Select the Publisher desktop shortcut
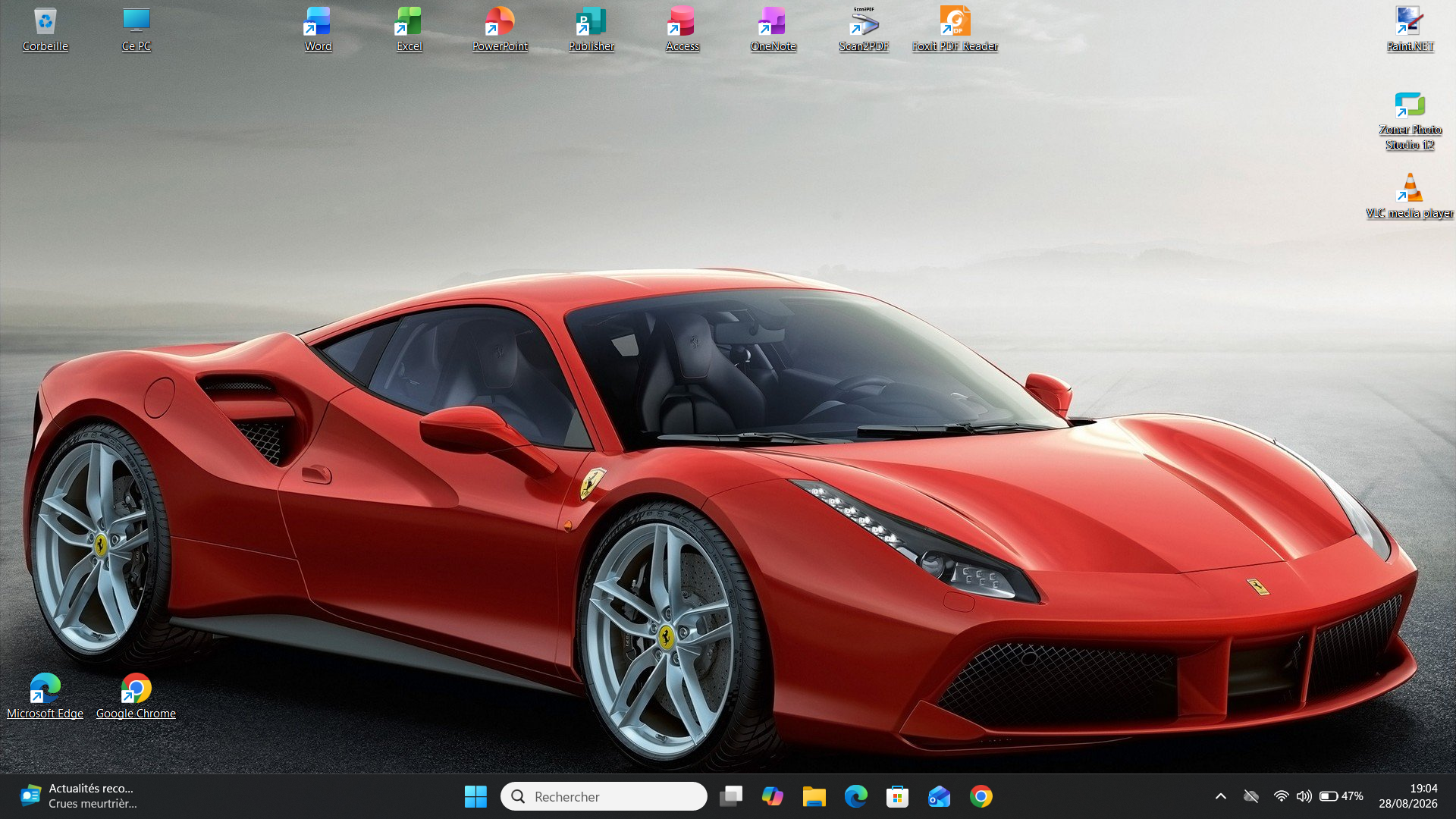The height and width of the screenshot is (819, 1456). tap(591, 30)
